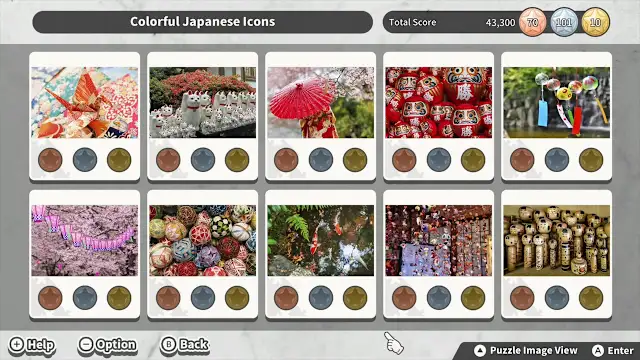The width and height of the screenshot is (640, 360).
Task: Open Help with the plus button
Action: click(32, 345)
